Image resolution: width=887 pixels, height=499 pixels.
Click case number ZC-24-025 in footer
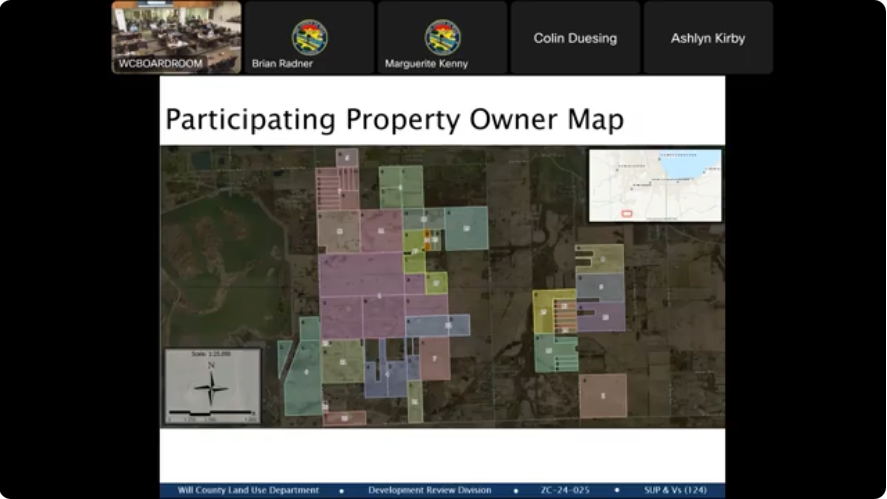tap(565, 491)
